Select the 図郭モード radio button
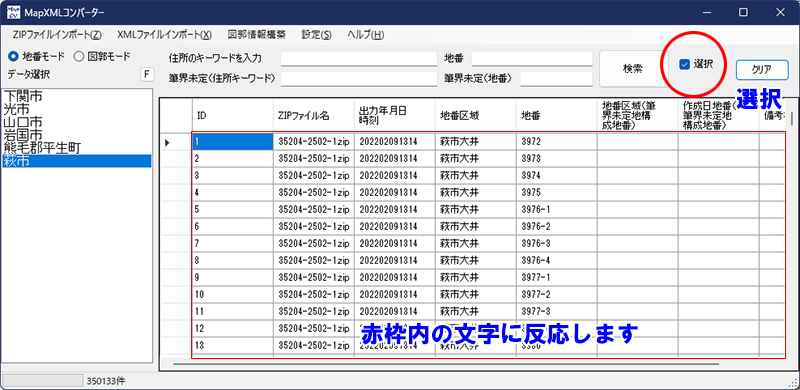 (103, 56)
